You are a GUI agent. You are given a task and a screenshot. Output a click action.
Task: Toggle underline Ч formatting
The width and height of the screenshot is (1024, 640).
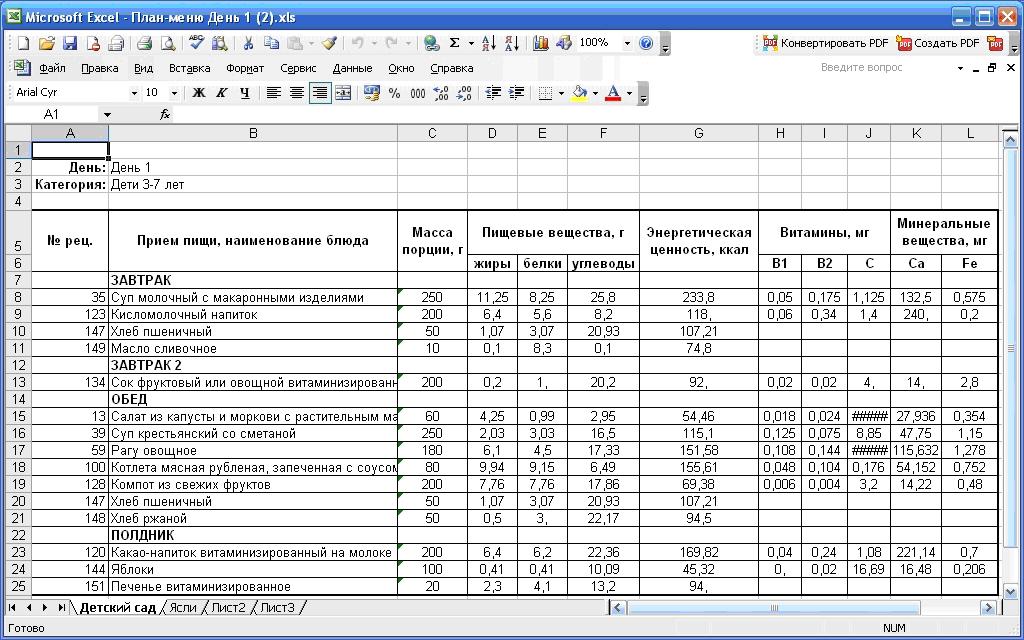click(x=245, y=93)
